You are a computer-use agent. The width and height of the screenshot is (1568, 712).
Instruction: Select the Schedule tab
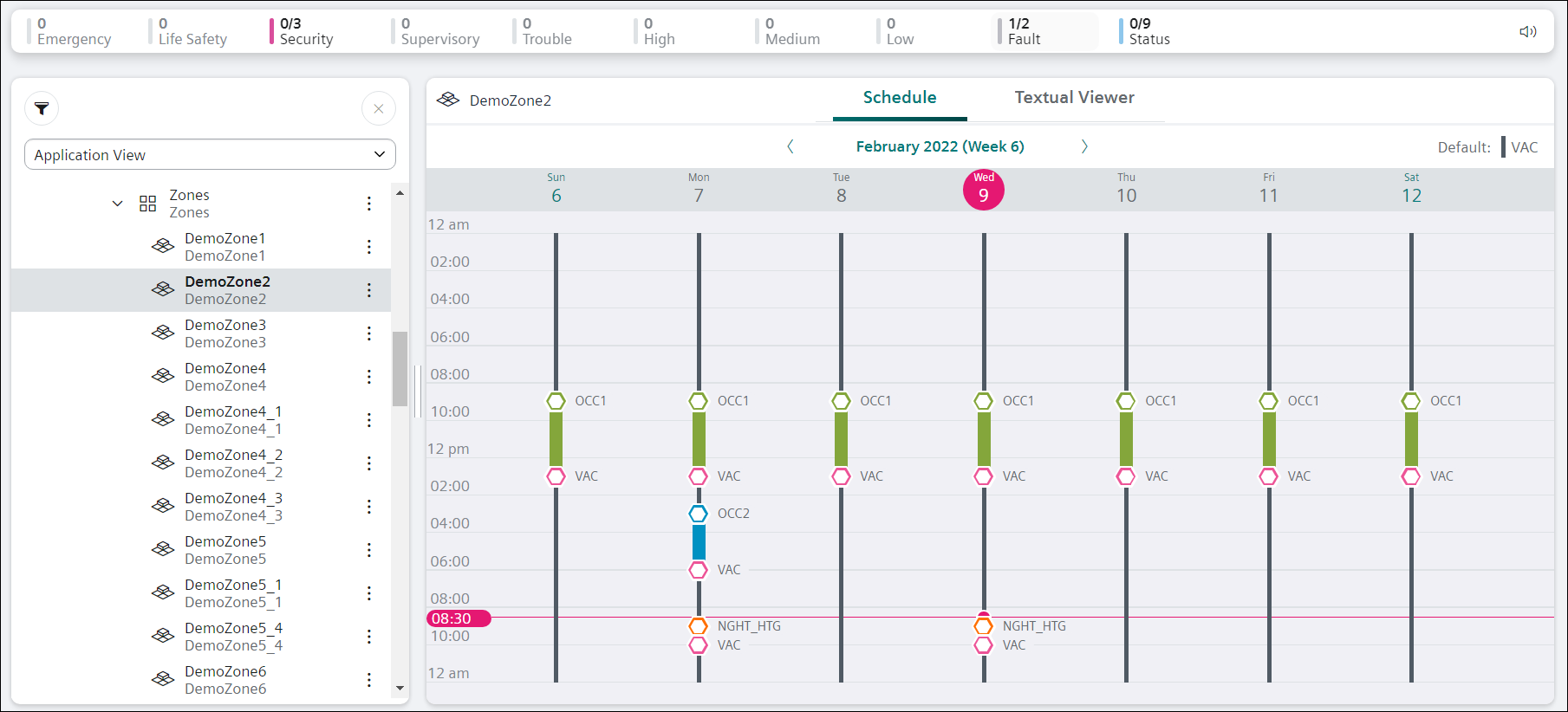pyautogui.click(x=899, y=98)
